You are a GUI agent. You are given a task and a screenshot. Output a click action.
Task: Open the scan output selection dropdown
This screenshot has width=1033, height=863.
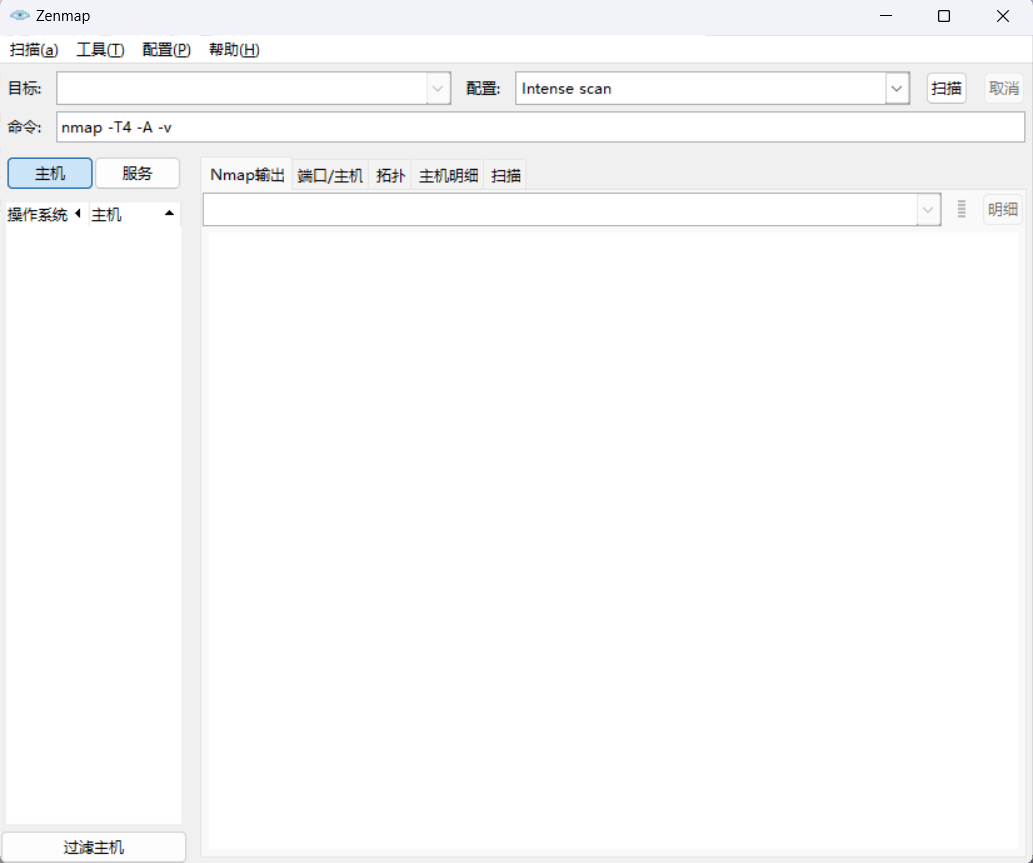928,210
